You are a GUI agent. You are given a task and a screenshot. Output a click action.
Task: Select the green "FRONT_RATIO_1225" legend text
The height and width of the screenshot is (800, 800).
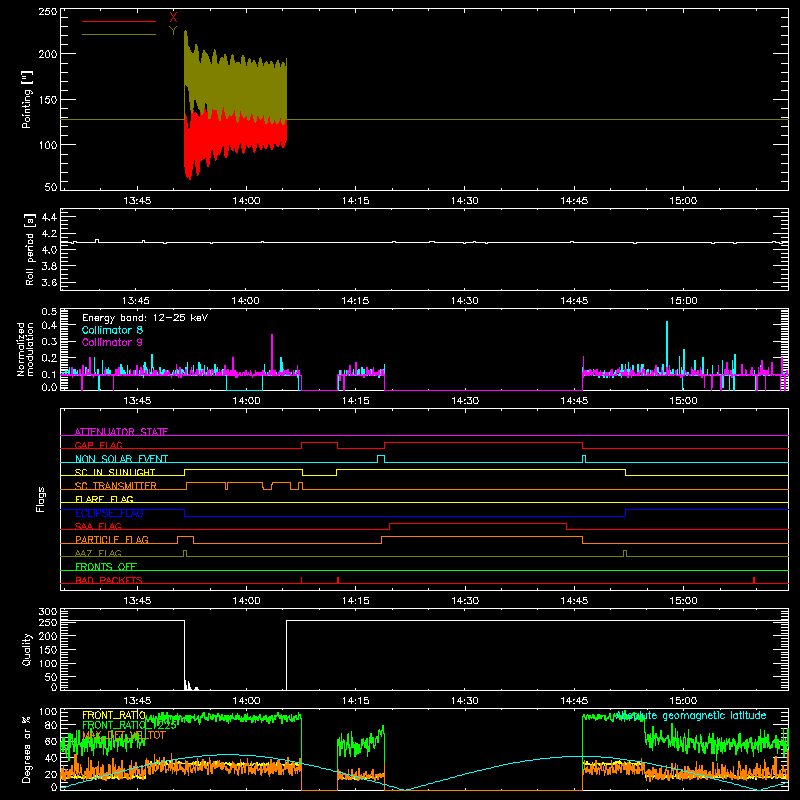pos(129,725)
